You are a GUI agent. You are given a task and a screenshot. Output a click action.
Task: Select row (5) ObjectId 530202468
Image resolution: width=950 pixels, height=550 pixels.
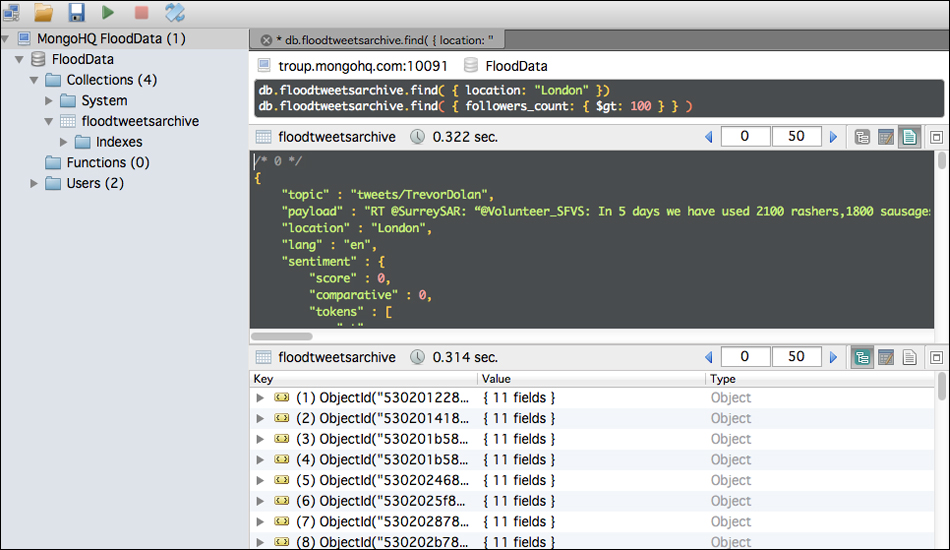(593, 480)
